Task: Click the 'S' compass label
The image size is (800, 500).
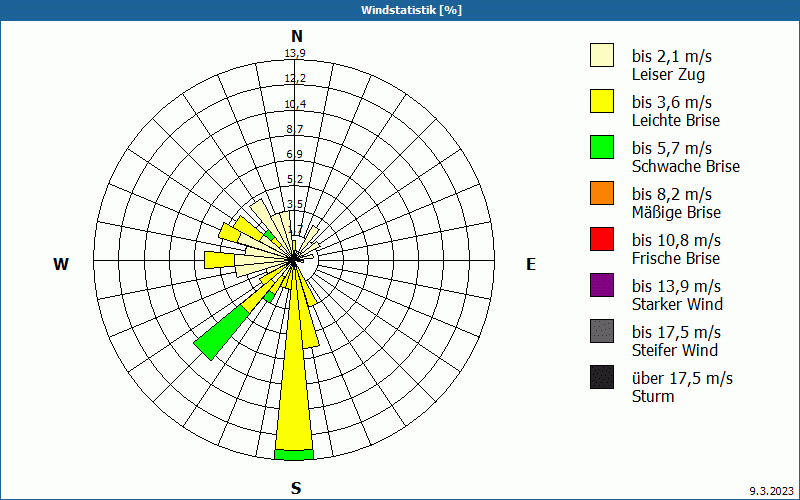Action: (296, 488)
